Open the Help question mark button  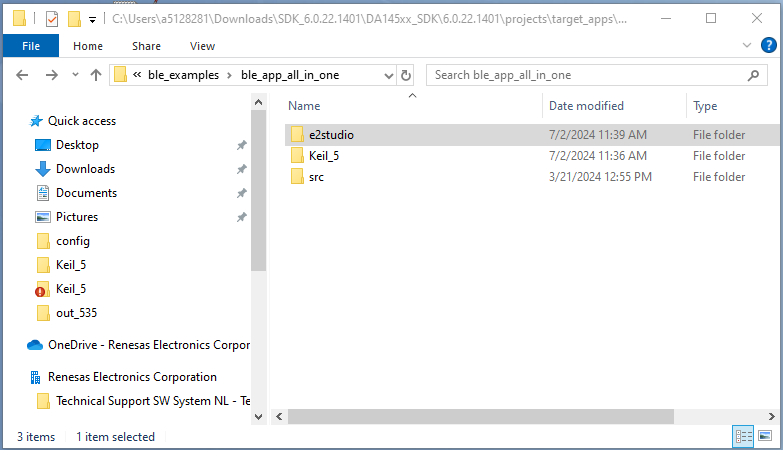[x=769, y=45]
